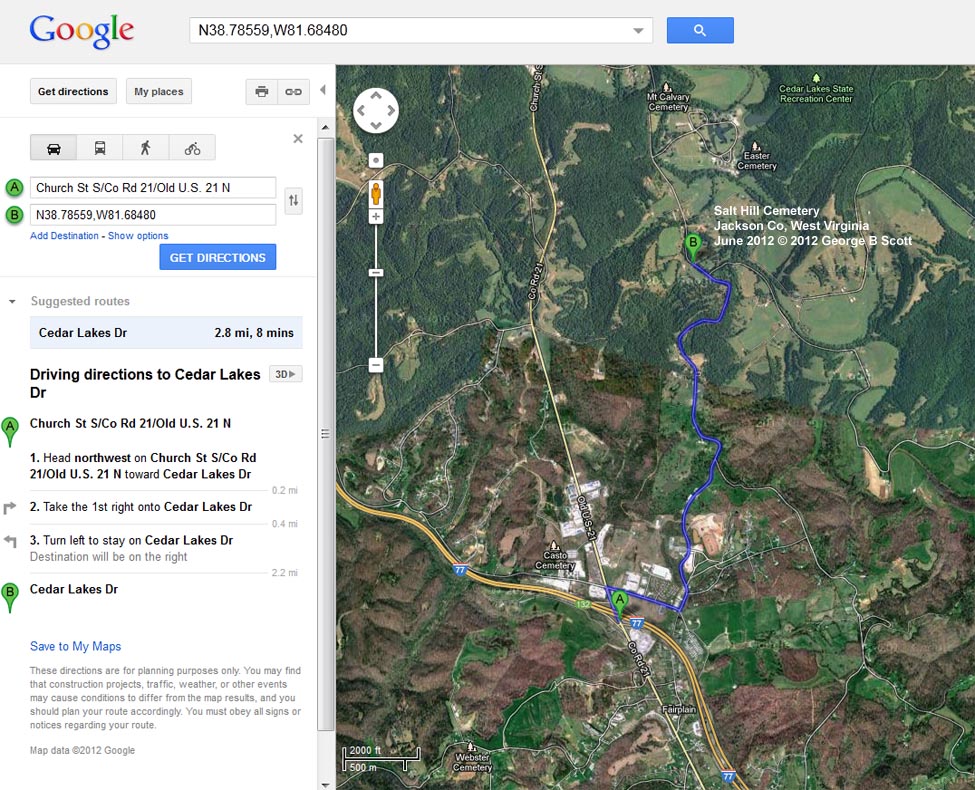Select the driving car mode icon
The height and width of the screenshot is (790, 975).
[x=54, y=148]
